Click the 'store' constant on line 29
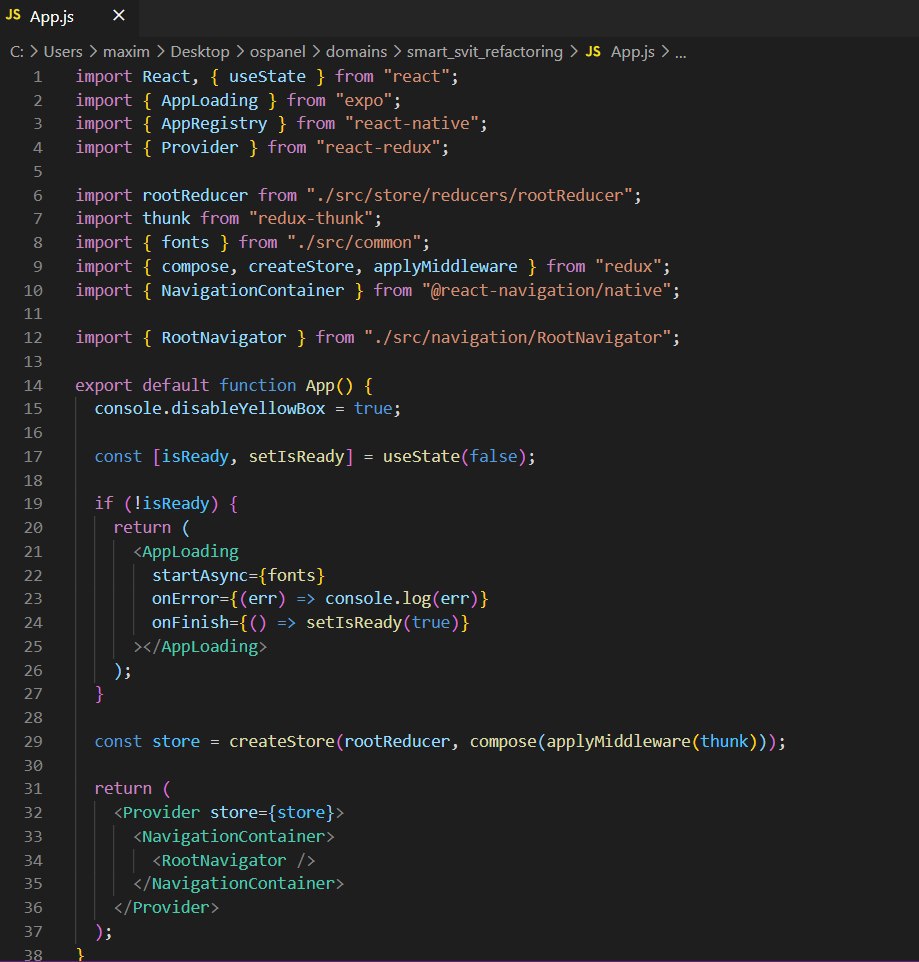Image resolution: width=919 pixels, height=962 pixels. point(175,742)
